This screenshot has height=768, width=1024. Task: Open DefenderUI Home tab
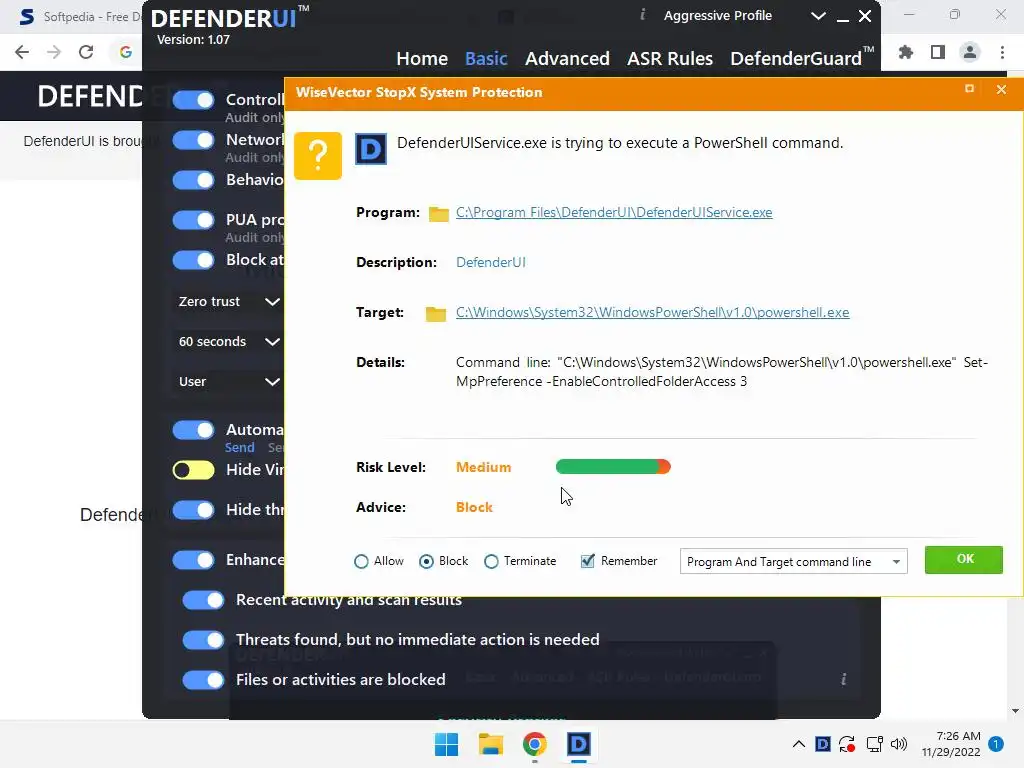click(422, 59)
